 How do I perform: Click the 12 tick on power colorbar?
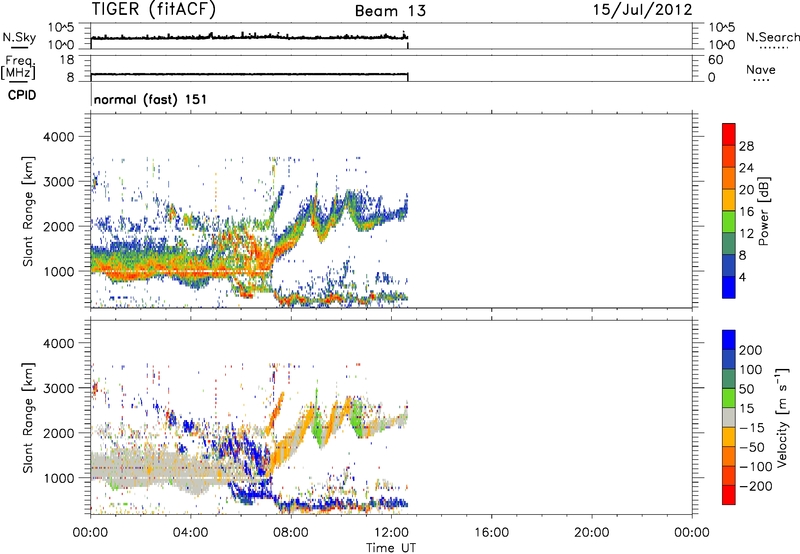(746, 234)
